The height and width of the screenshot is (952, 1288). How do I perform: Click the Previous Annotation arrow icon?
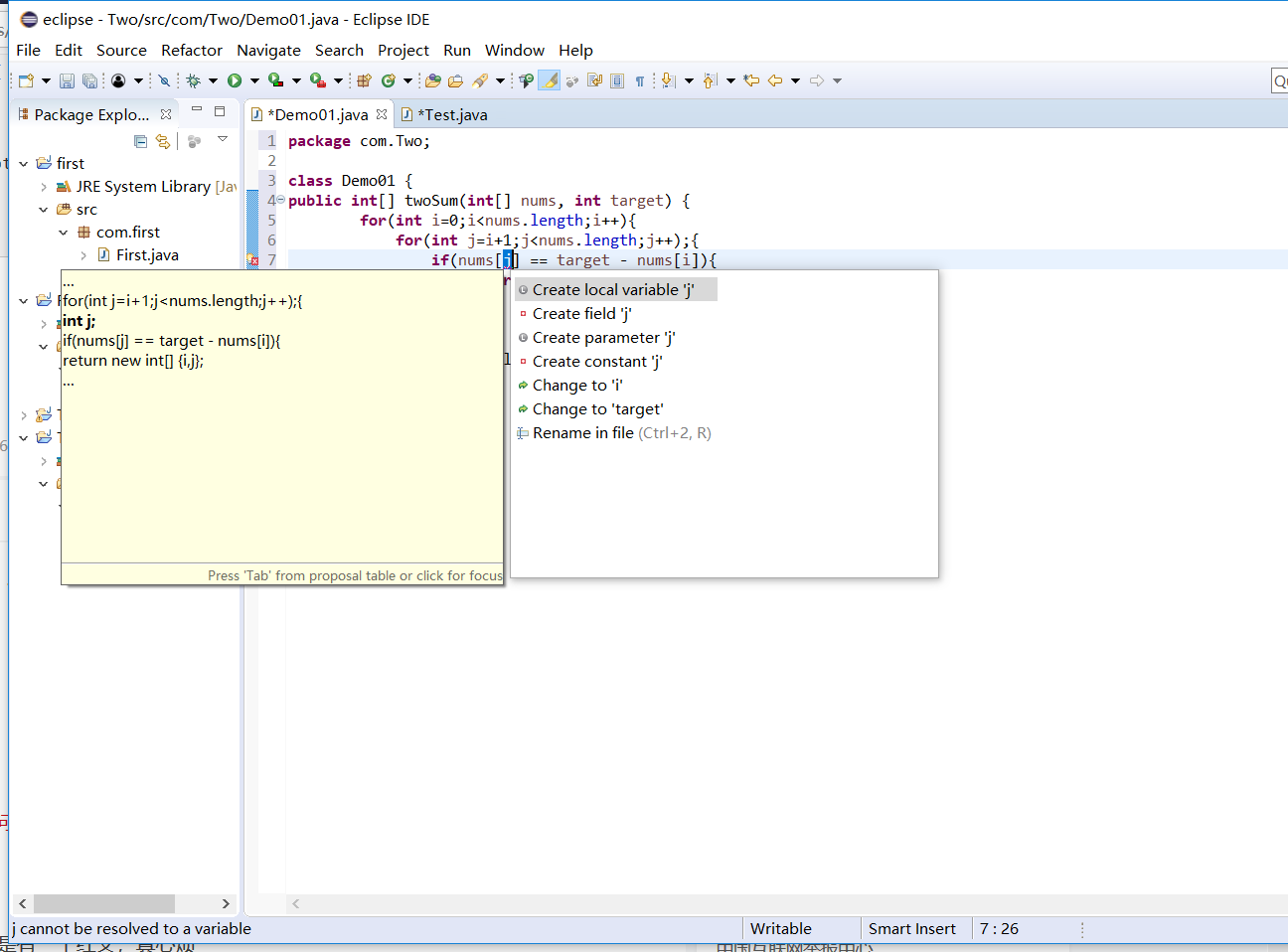coord(710,80)
